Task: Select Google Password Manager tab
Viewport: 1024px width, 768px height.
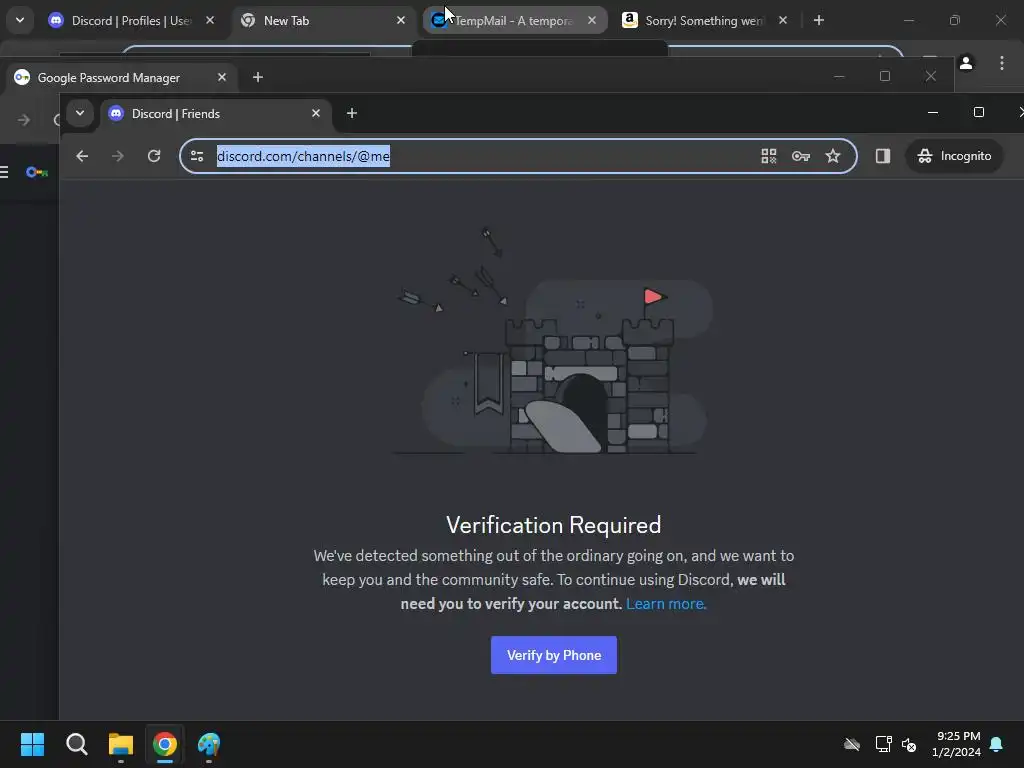Action: [121, 78]
